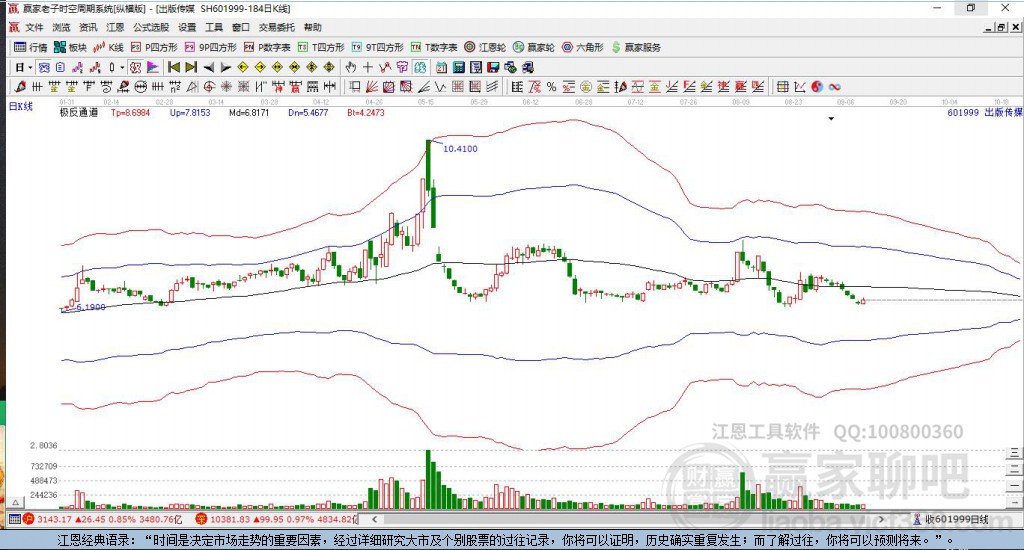This screenshot has height=550, width=1024.
Task: Open the calculator icon
Action: tap(458, 67)
